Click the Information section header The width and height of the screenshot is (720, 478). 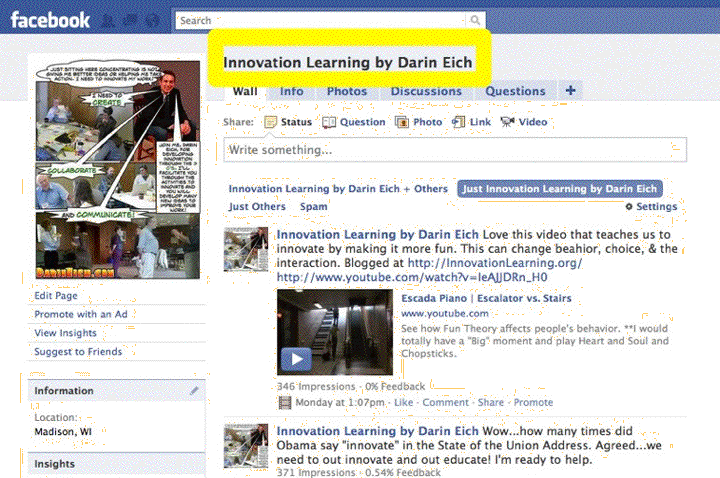click(x=117, y=391)
